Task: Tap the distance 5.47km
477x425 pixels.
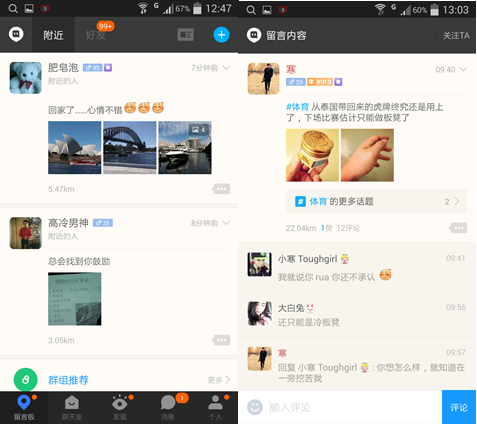Action: (61, 189)
